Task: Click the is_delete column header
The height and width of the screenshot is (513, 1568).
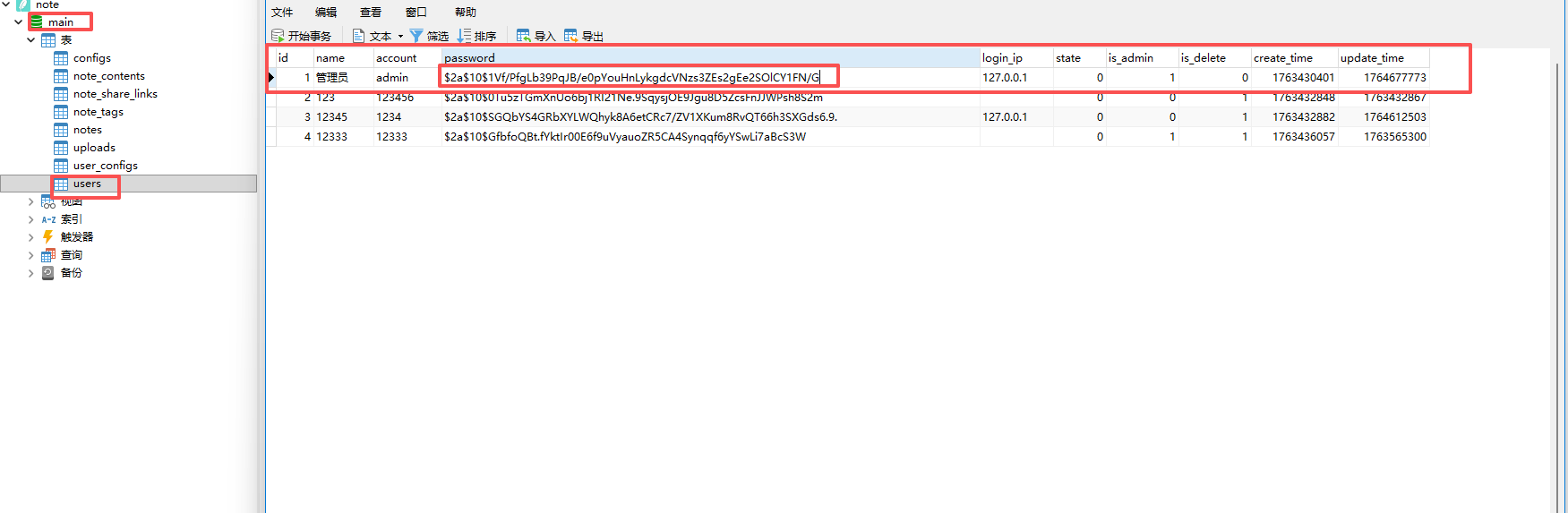Action: (1215, 58)
